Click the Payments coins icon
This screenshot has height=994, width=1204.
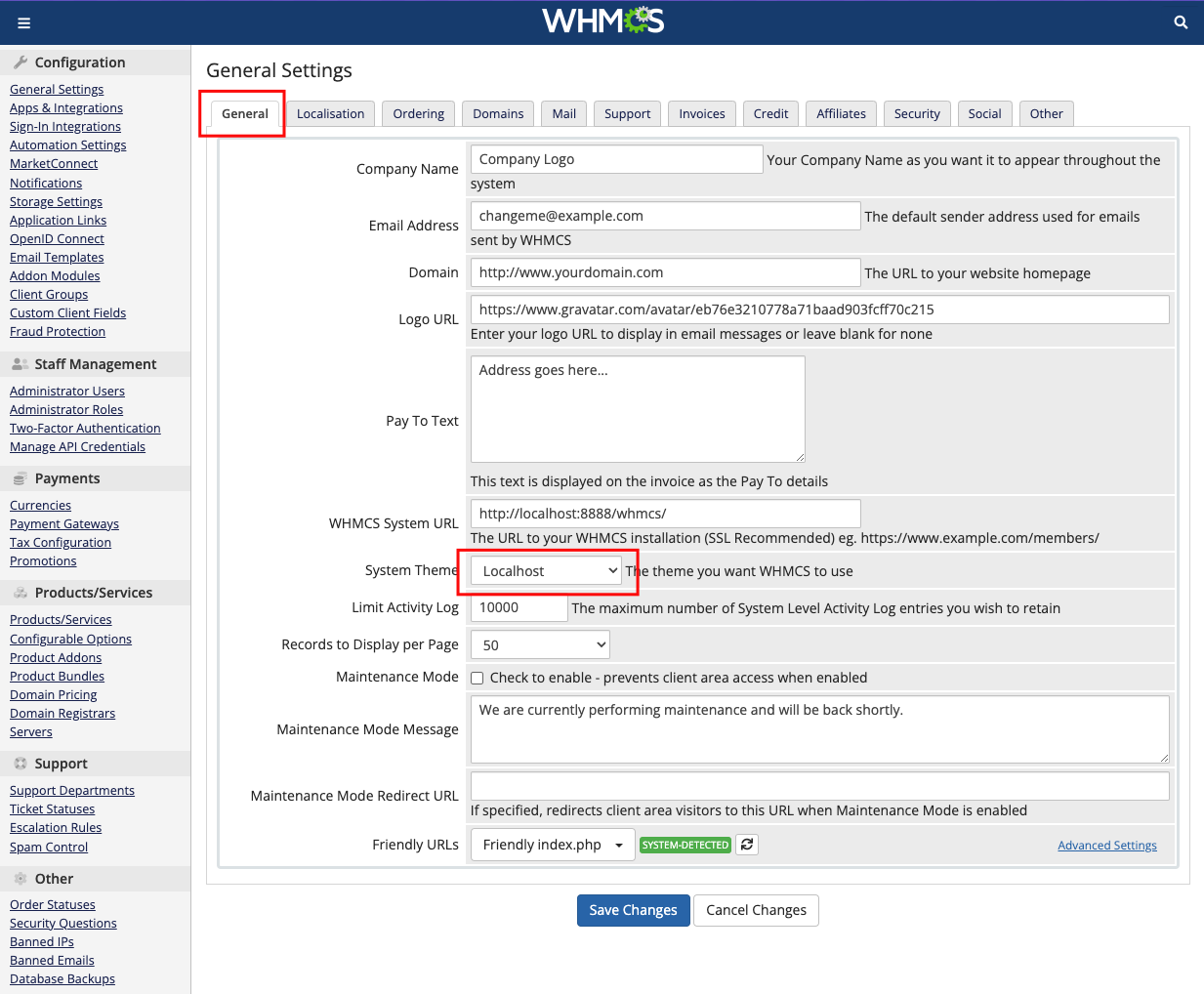point(20,478)
